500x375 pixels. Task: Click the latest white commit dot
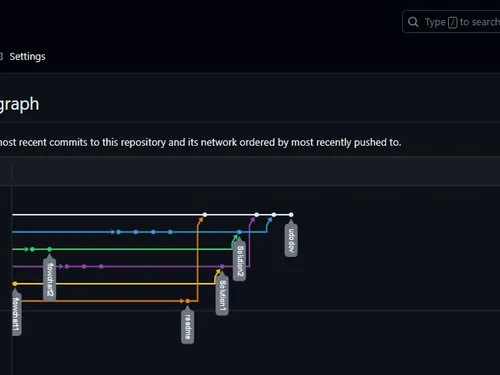[291, 215]
